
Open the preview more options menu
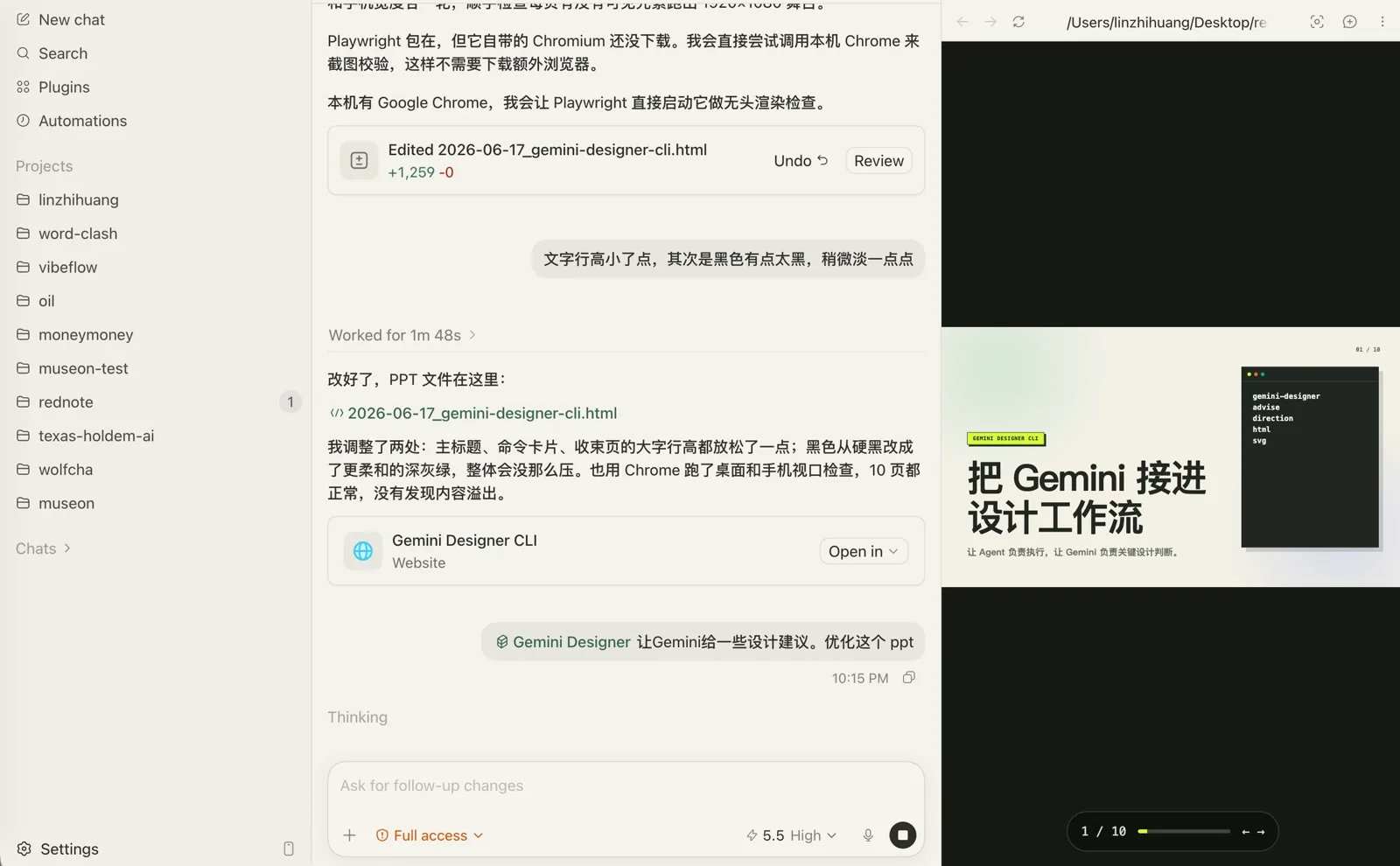click(1382, 22)
